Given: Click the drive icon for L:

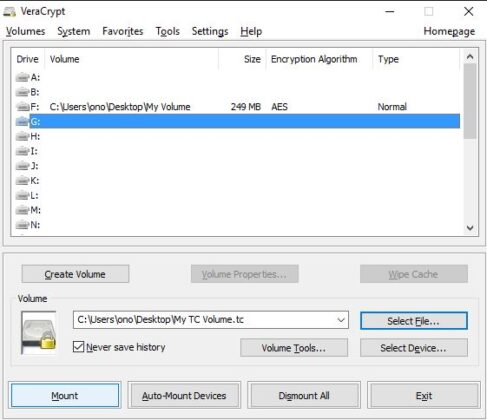Looking at the screenshot, I should click(22, 195).
